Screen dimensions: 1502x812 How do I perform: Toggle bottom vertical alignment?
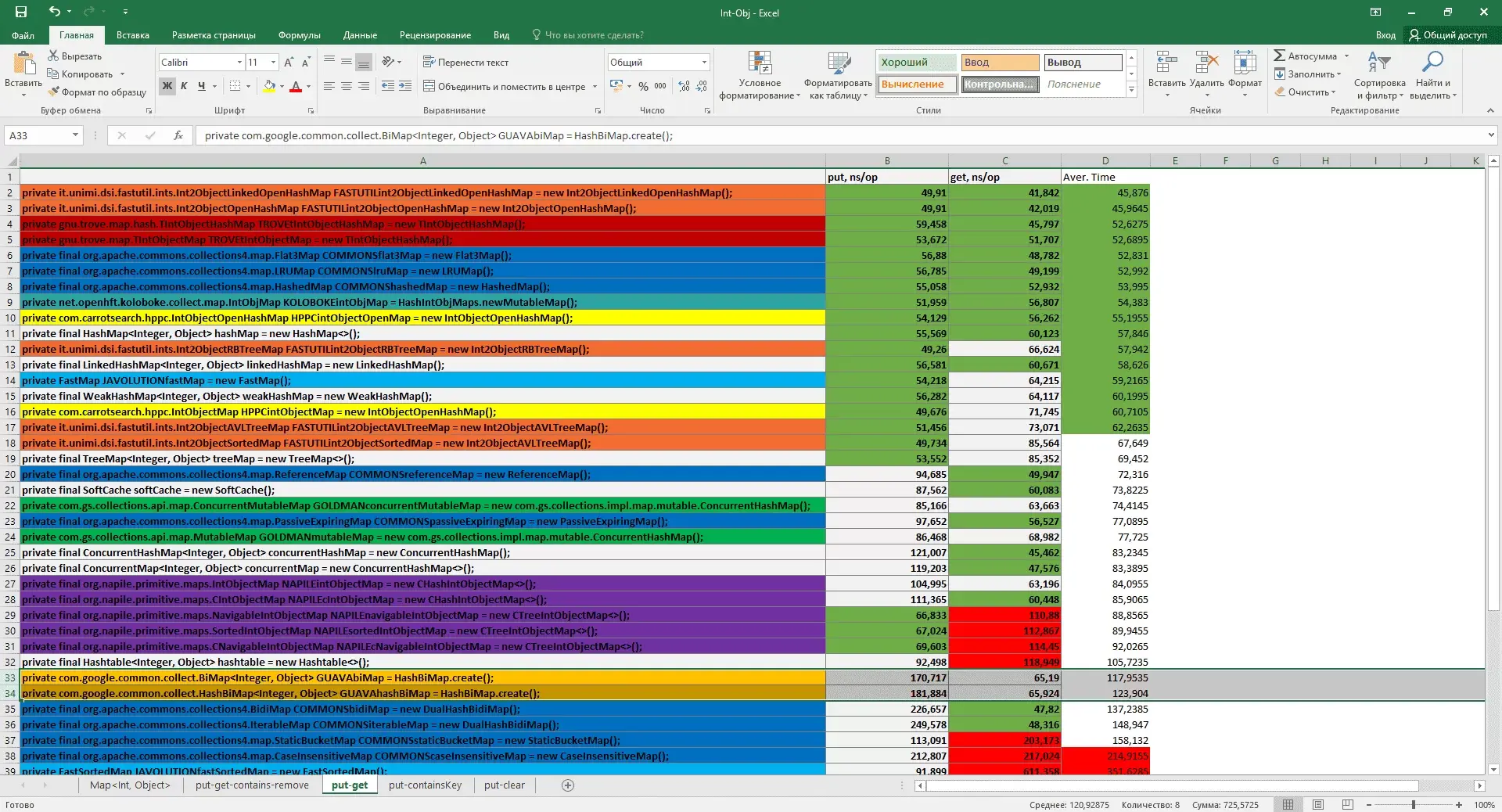363,62
